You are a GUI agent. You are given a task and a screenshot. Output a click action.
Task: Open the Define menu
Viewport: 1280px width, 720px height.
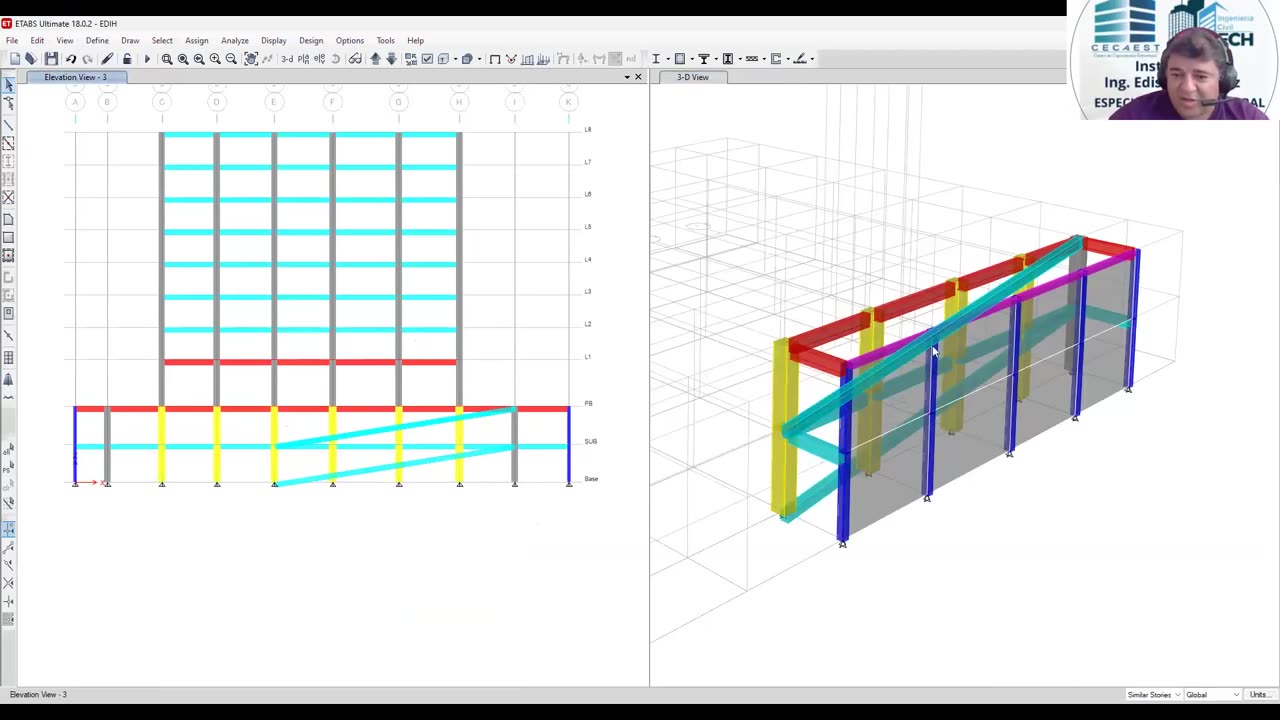click(97, 41)
